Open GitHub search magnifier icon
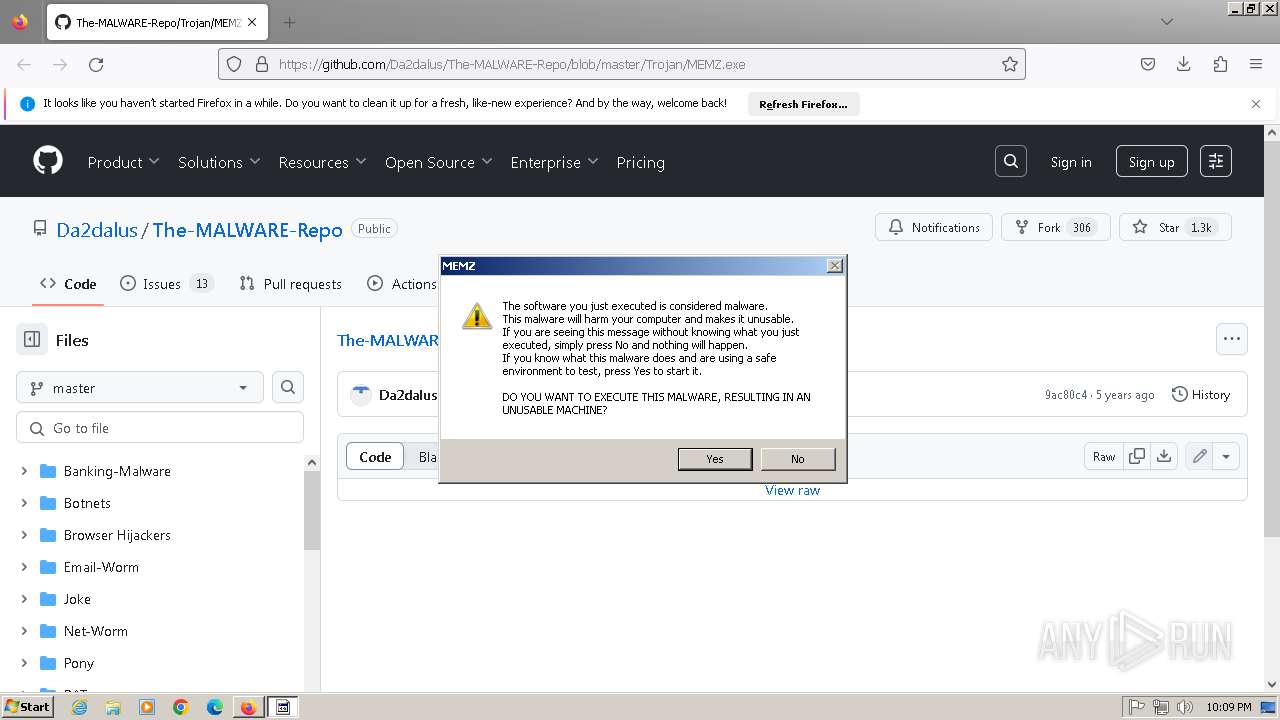 click(1011, 161)
